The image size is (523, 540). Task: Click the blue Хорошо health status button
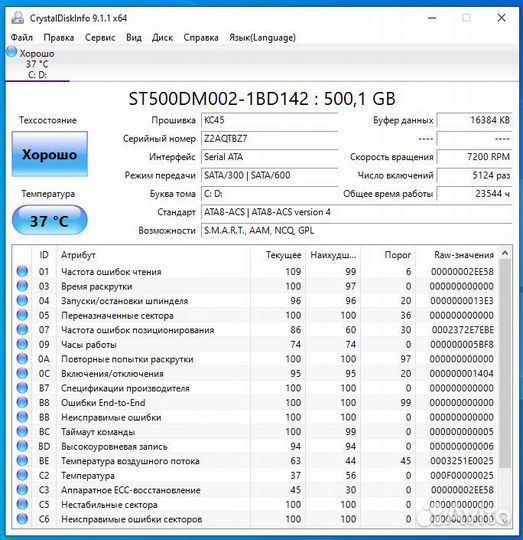point(50,154)
